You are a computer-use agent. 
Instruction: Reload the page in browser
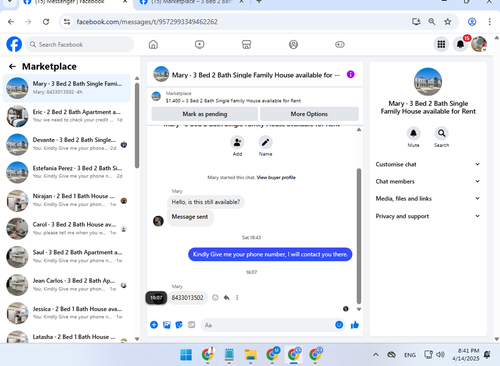pyautogui.click(x=46, y=22)
